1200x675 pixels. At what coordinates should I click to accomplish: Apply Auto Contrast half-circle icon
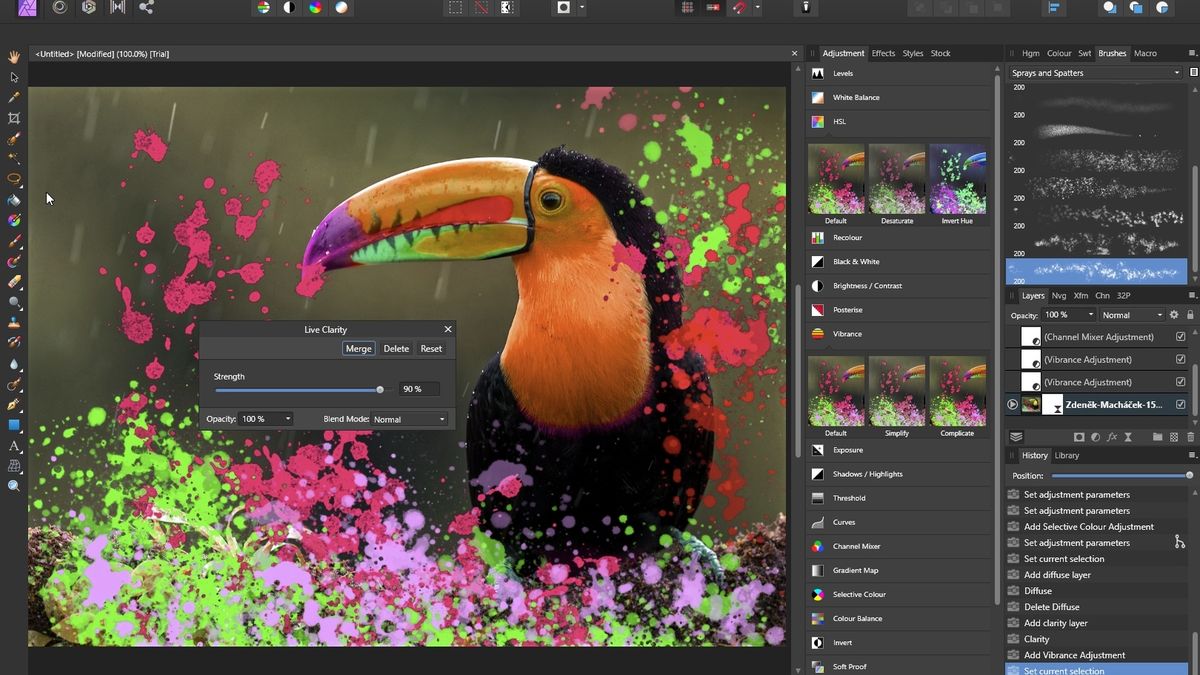289,7
